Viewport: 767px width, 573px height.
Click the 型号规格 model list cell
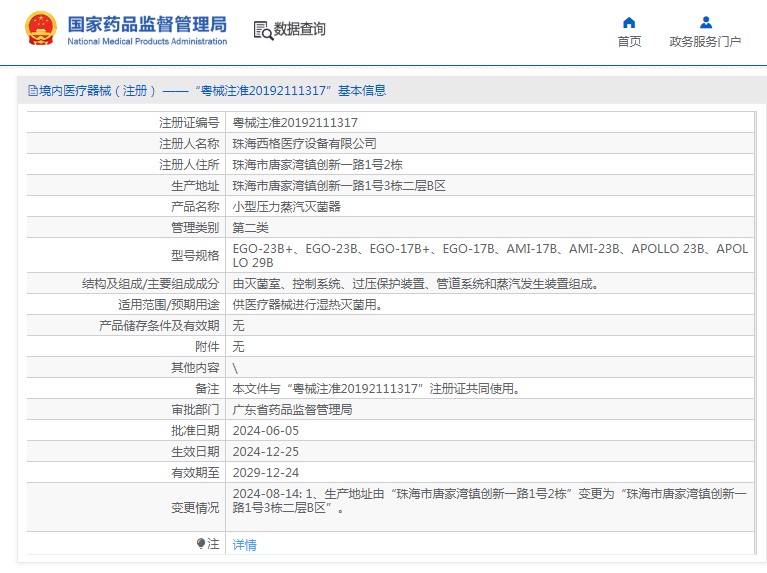click(490, 255)
